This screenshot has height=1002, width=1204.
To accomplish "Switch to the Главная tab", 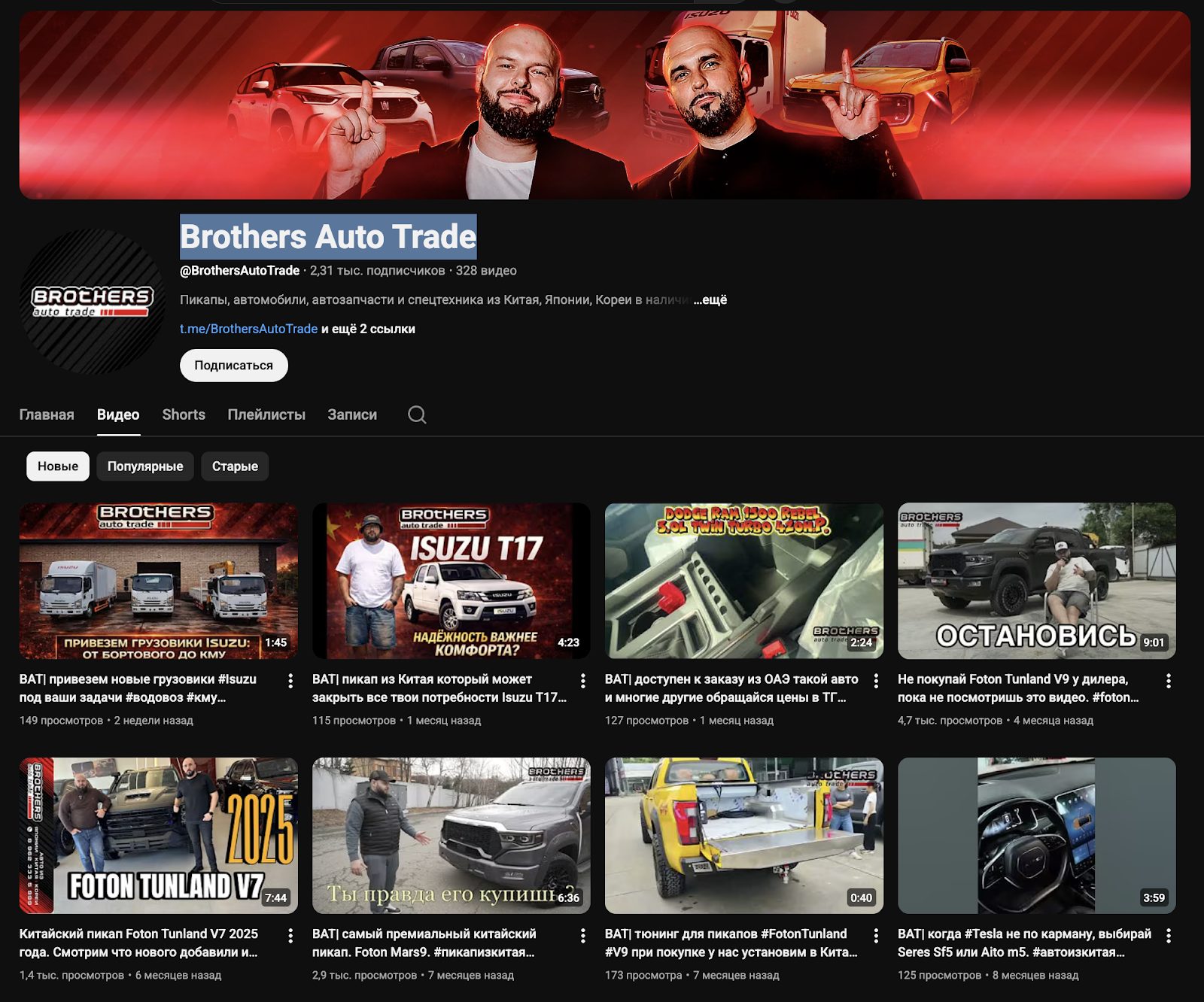I will [47, 414].
